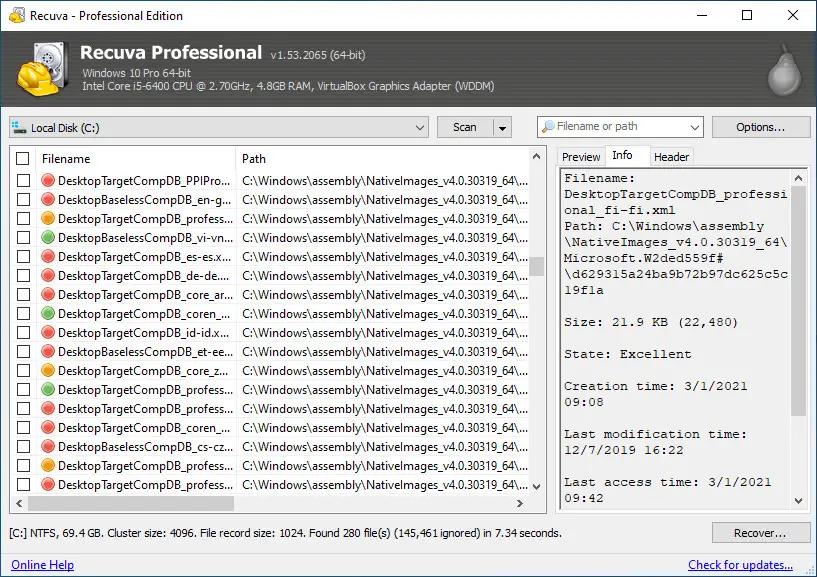Maximize the Recuva window

coord(747,15)
